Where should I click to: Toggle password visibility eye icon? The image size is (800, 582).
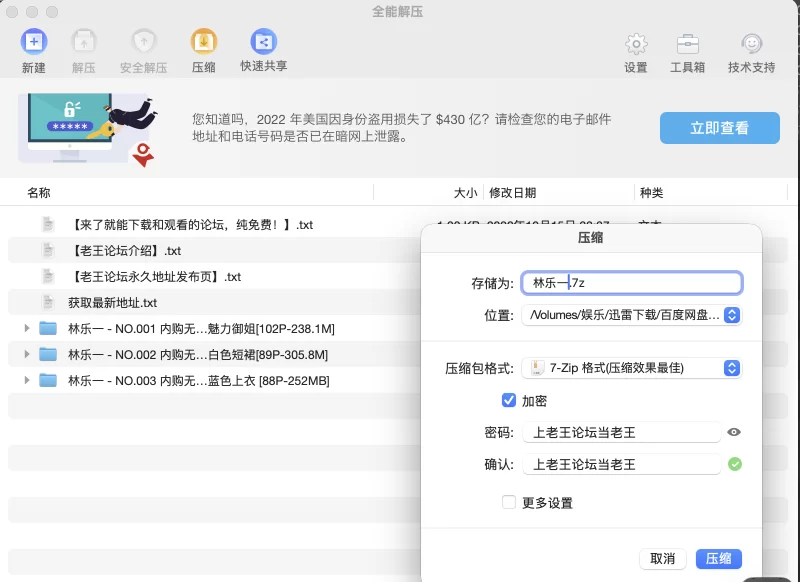[x=734, y=432]
